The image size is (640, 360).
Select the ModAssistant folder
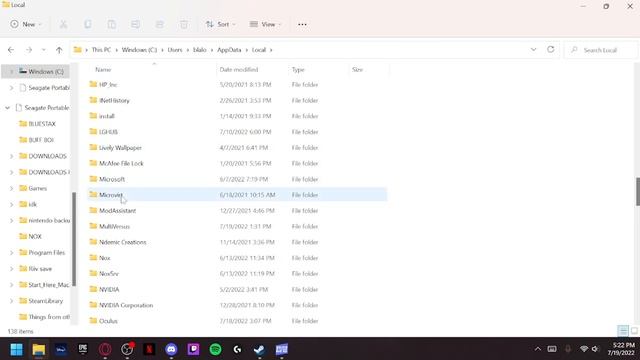click(x=238, y=211)
